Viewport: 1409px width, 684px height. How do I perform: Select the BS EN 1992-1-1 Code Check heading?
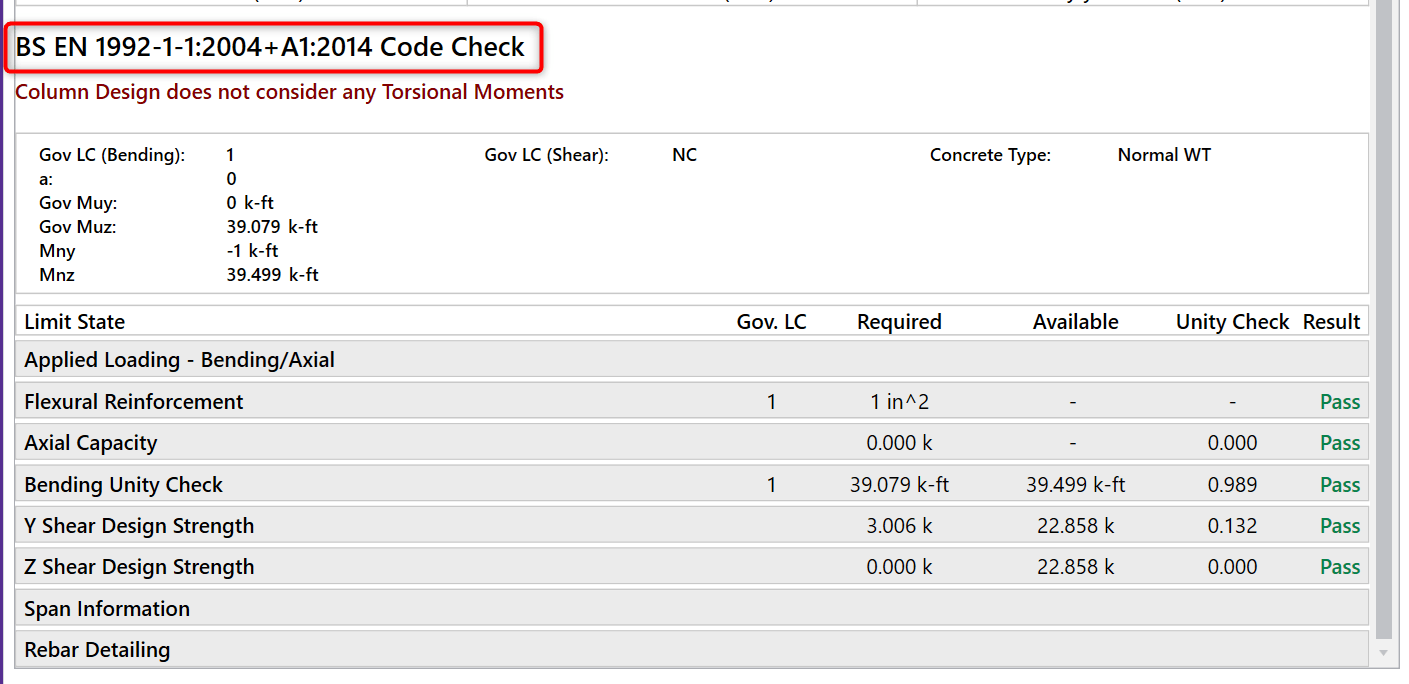click(270, 47)
